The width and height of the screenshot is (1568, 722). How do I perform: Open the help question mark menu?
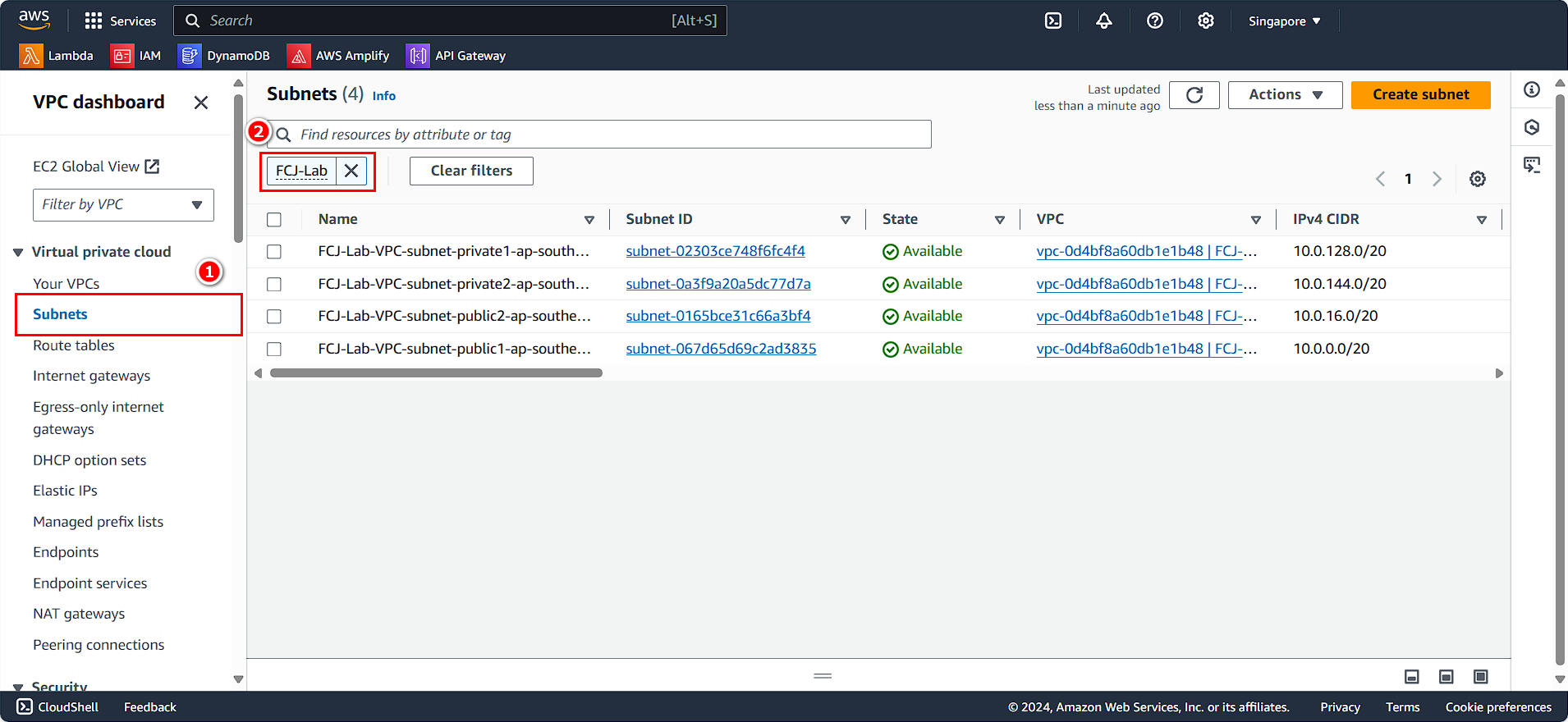click(1155, 21)
